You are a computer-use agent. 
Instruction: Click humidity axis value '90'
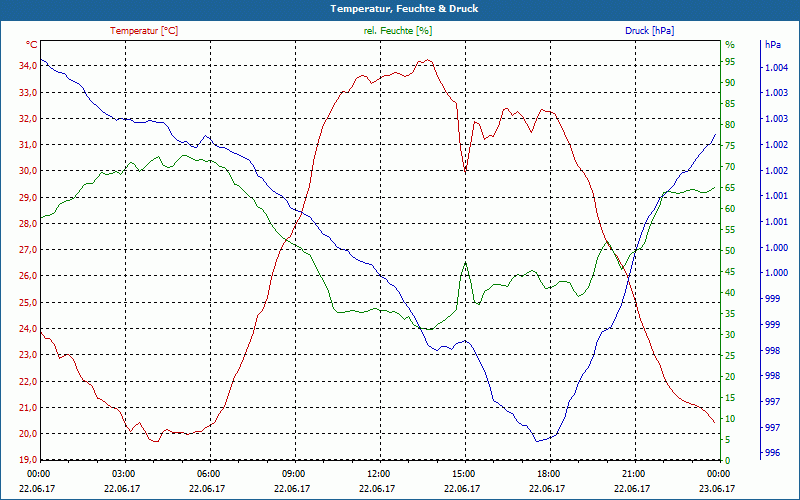(730, 83)
